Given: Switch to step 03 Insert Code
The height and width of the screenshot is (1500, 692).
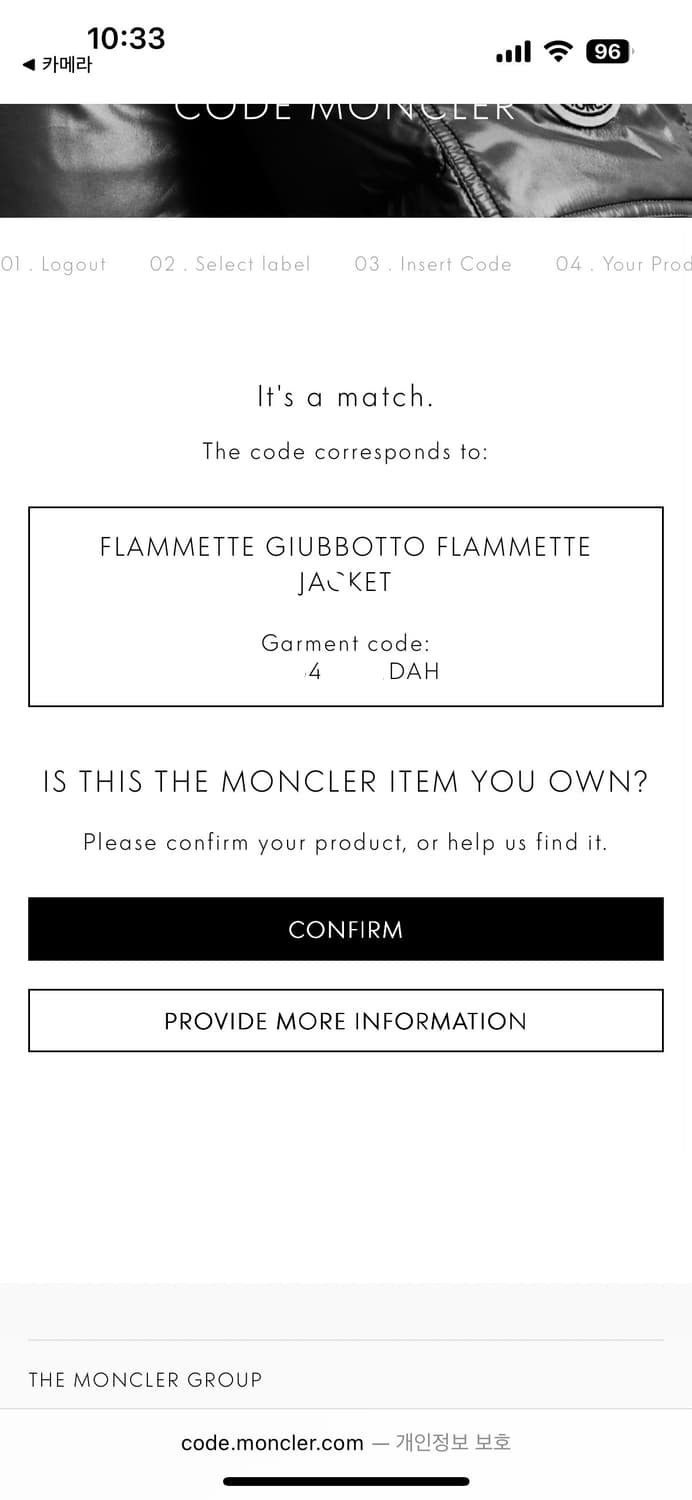Looking at the screenshot, I should (x=433, y=264).
